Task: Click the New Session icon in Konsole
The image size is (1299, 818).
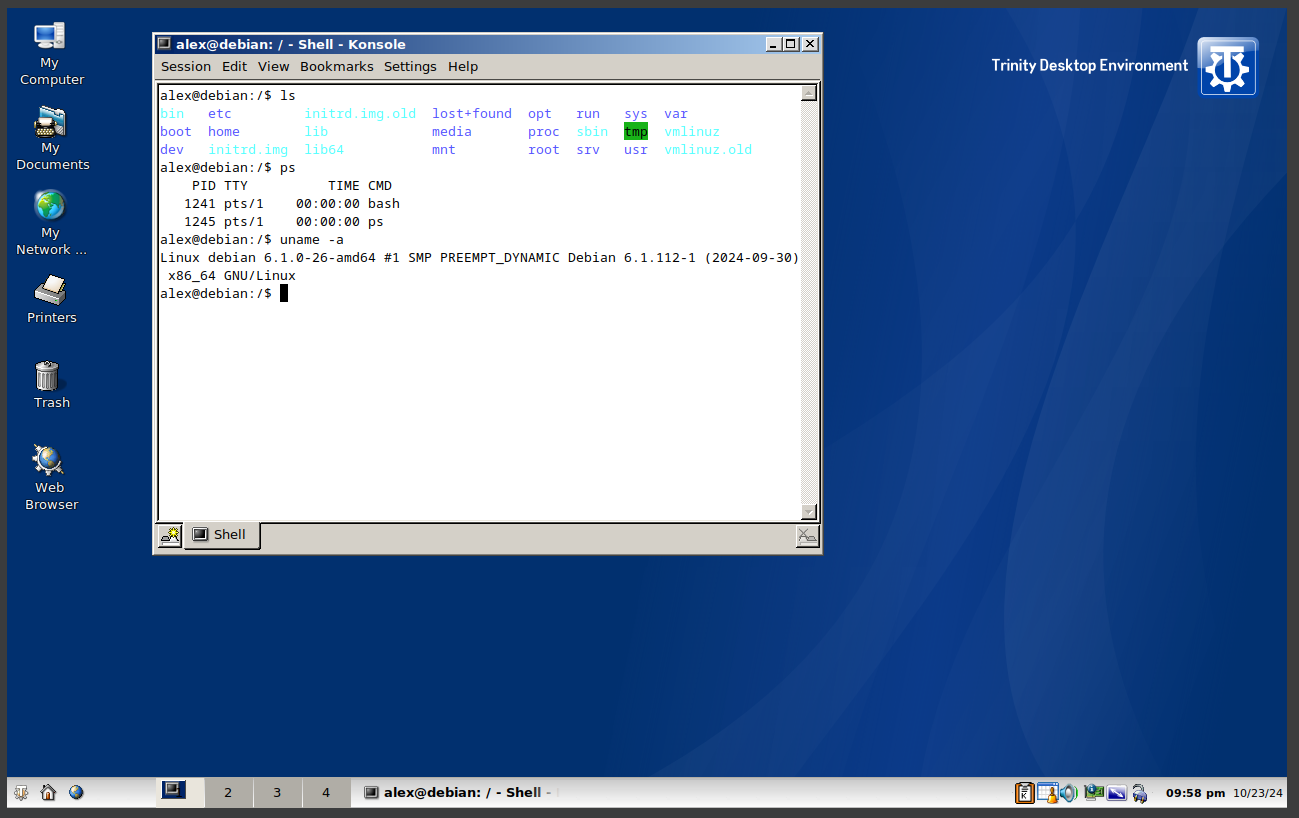Action: (x=170, y=536)
